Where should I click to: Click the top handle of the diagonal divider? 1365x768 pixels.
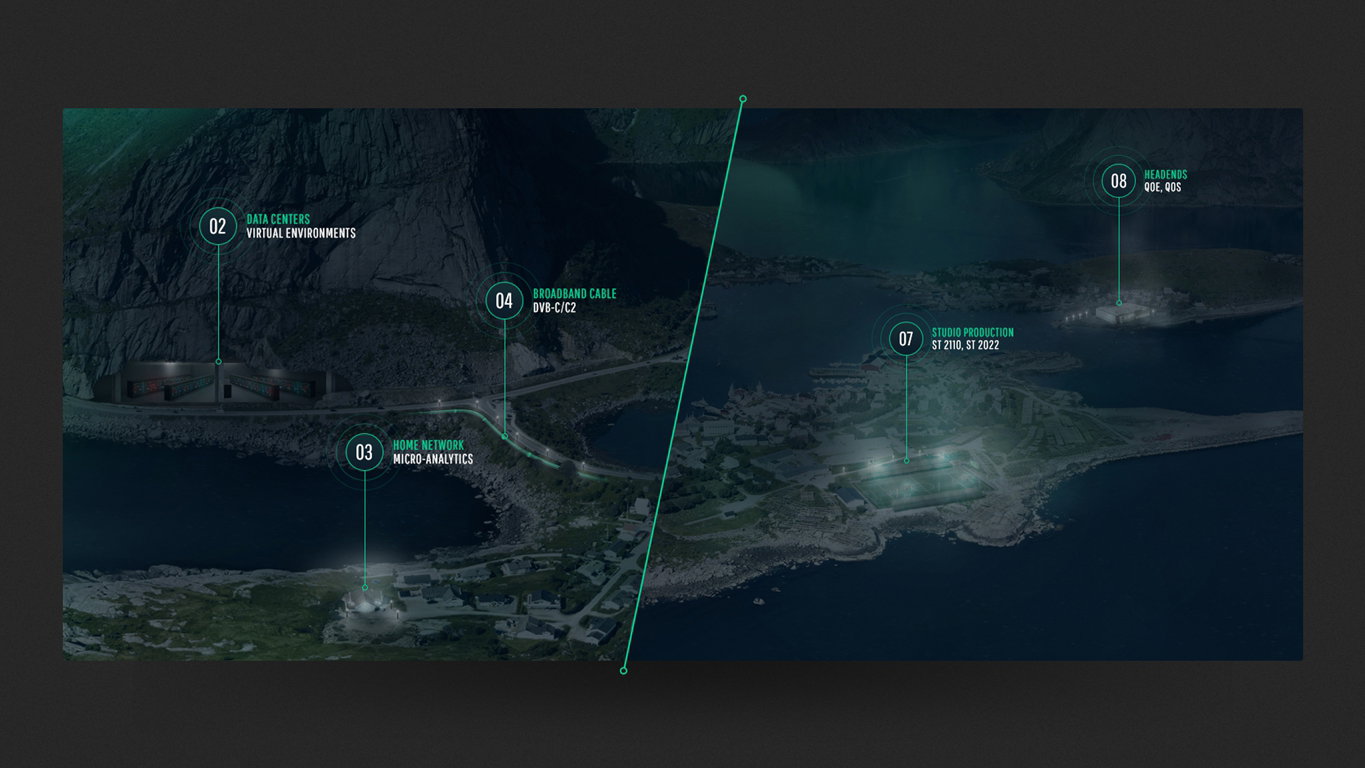coord(743,99)
